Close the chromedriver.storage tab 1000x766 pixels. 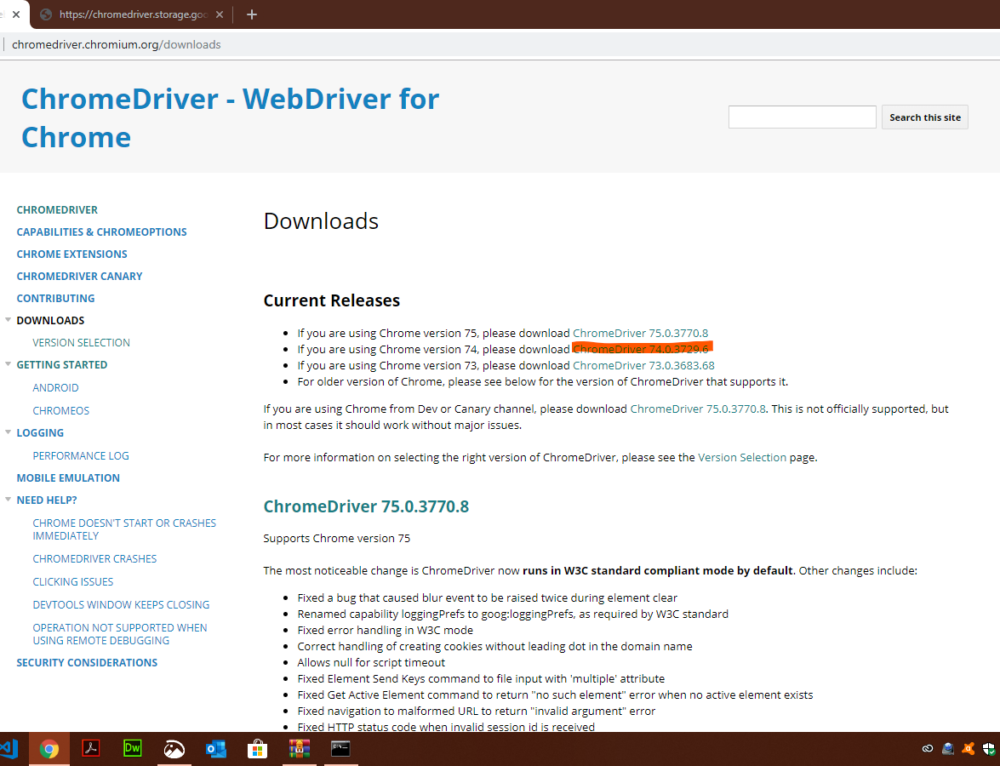(x=219, y=14)
